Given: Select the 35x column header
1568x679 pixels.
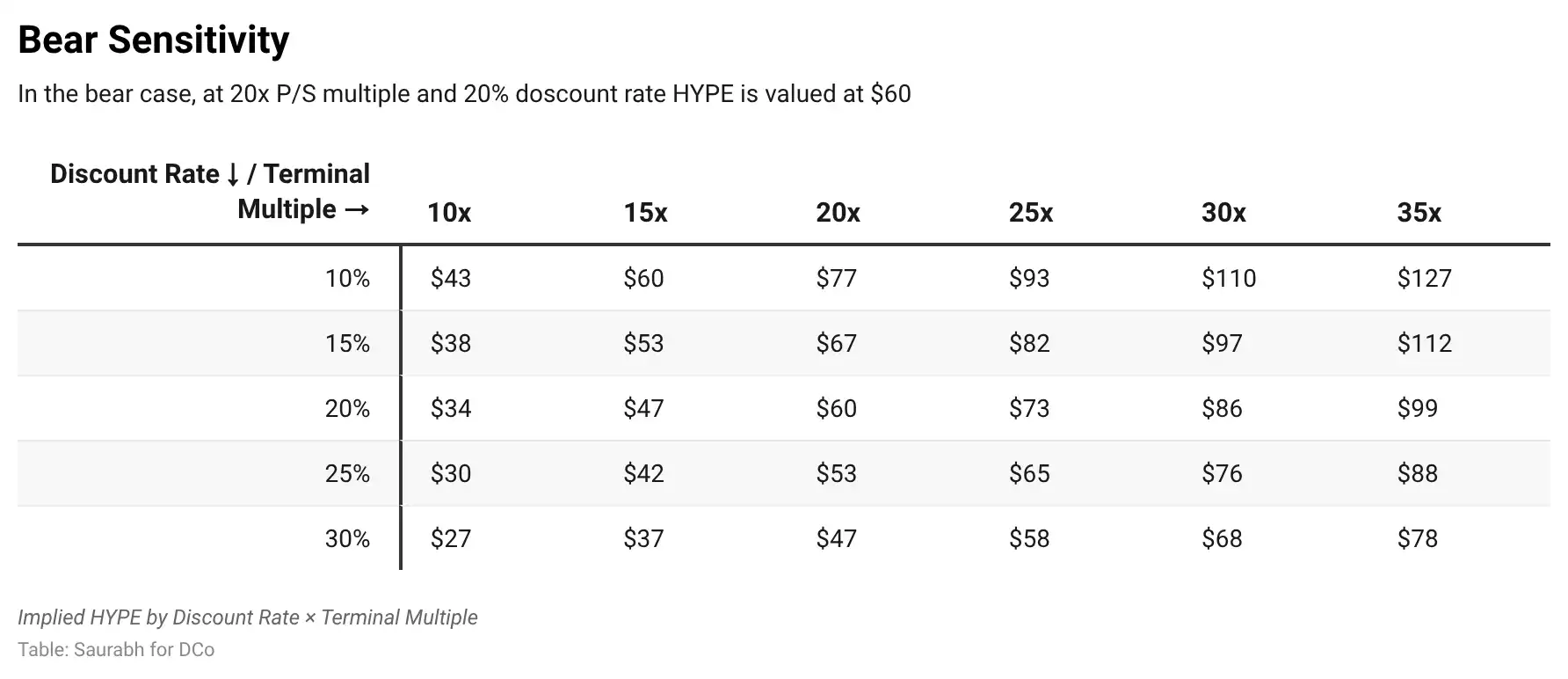Looking at the screenshot, I should click(x=1419, y=213).
